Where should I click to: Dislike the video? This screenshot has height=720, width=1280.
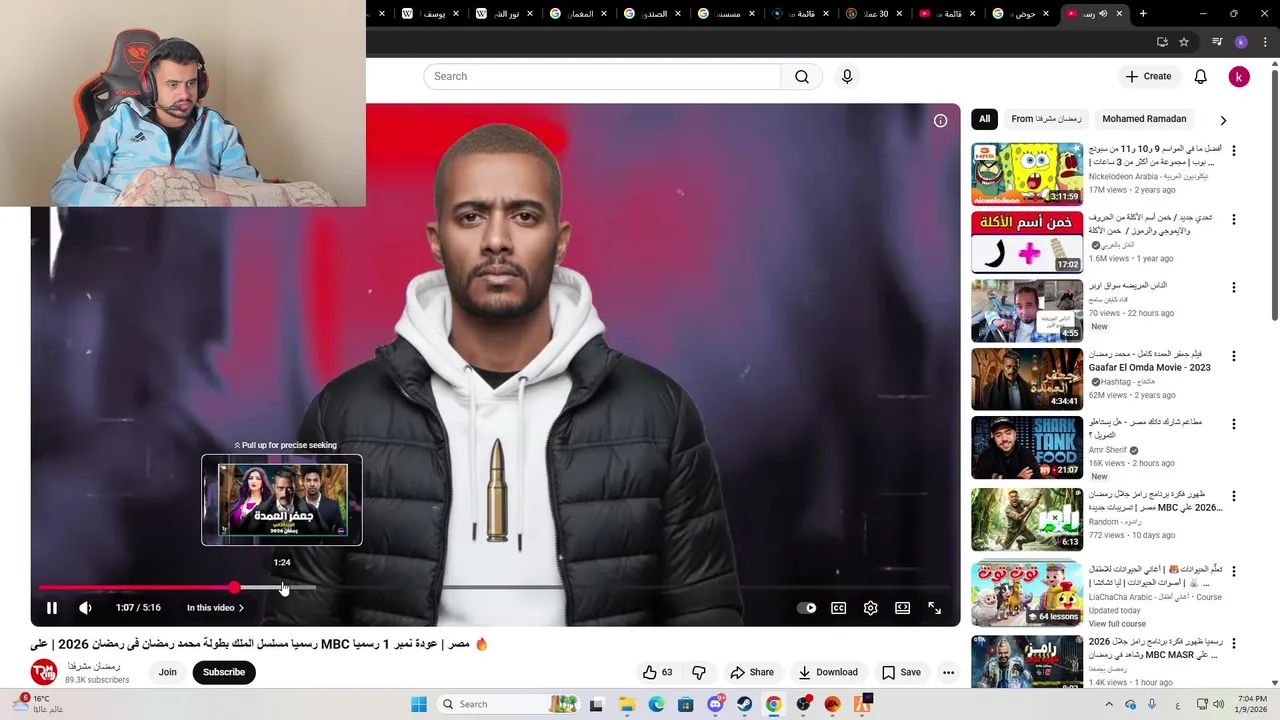(699, 672)
